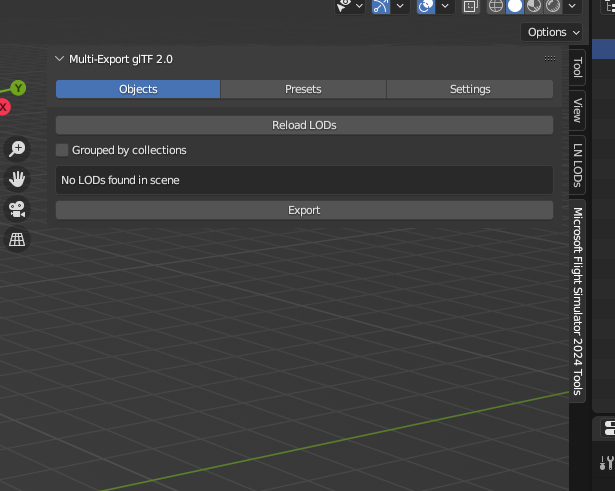Open the viewport shading options dropdown
This screenshot has width=615, height=491.
572,6
